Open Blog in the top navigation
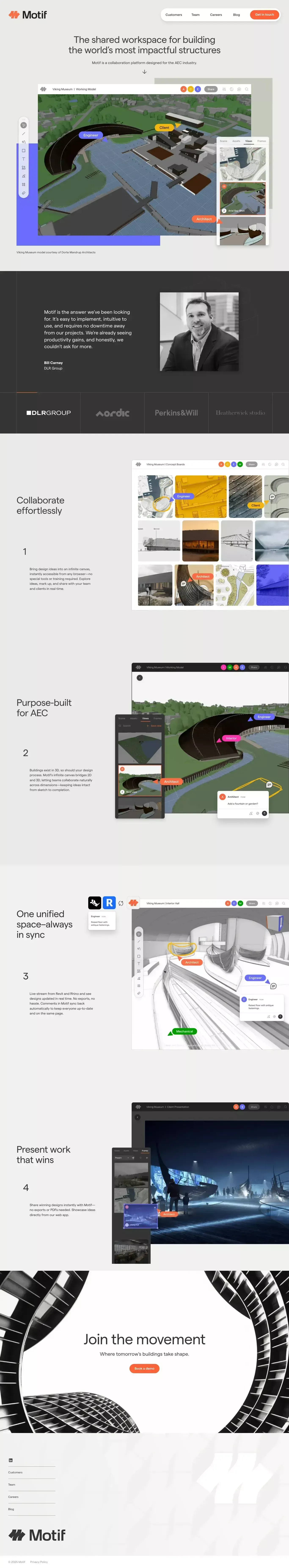The image size is (289, 1568). [x=237, y=15]
